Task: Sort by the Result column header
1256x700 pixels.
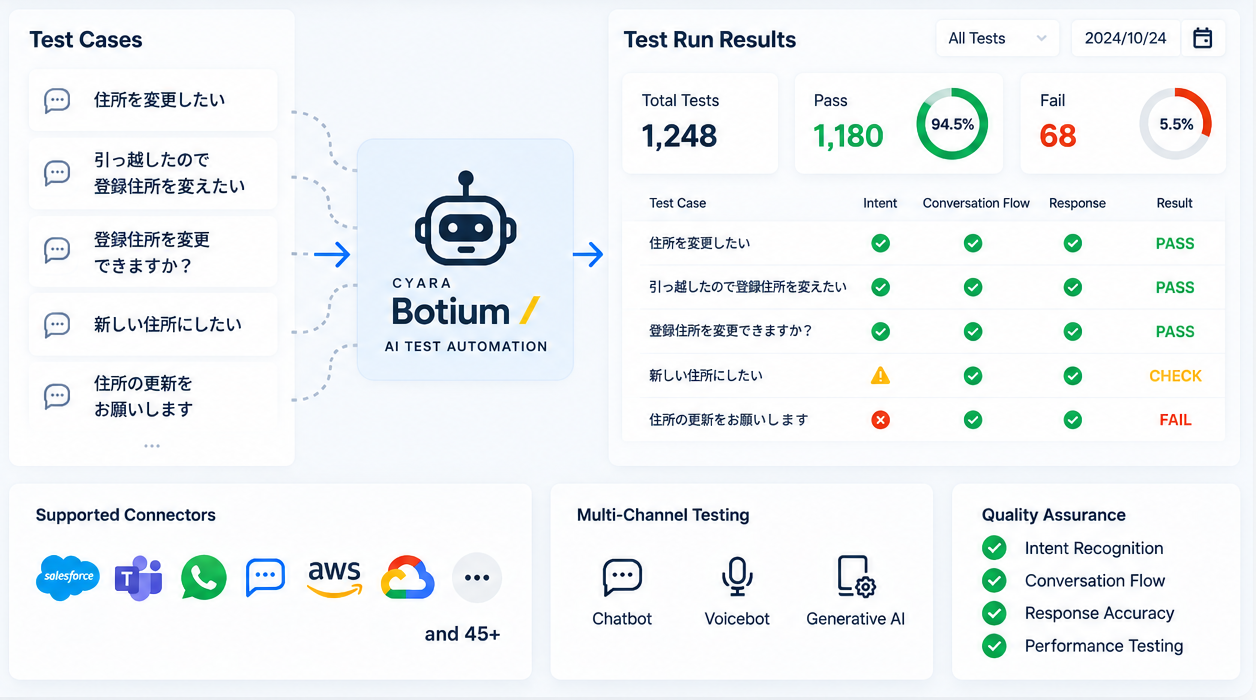Action: click(x=1175, y=203)
